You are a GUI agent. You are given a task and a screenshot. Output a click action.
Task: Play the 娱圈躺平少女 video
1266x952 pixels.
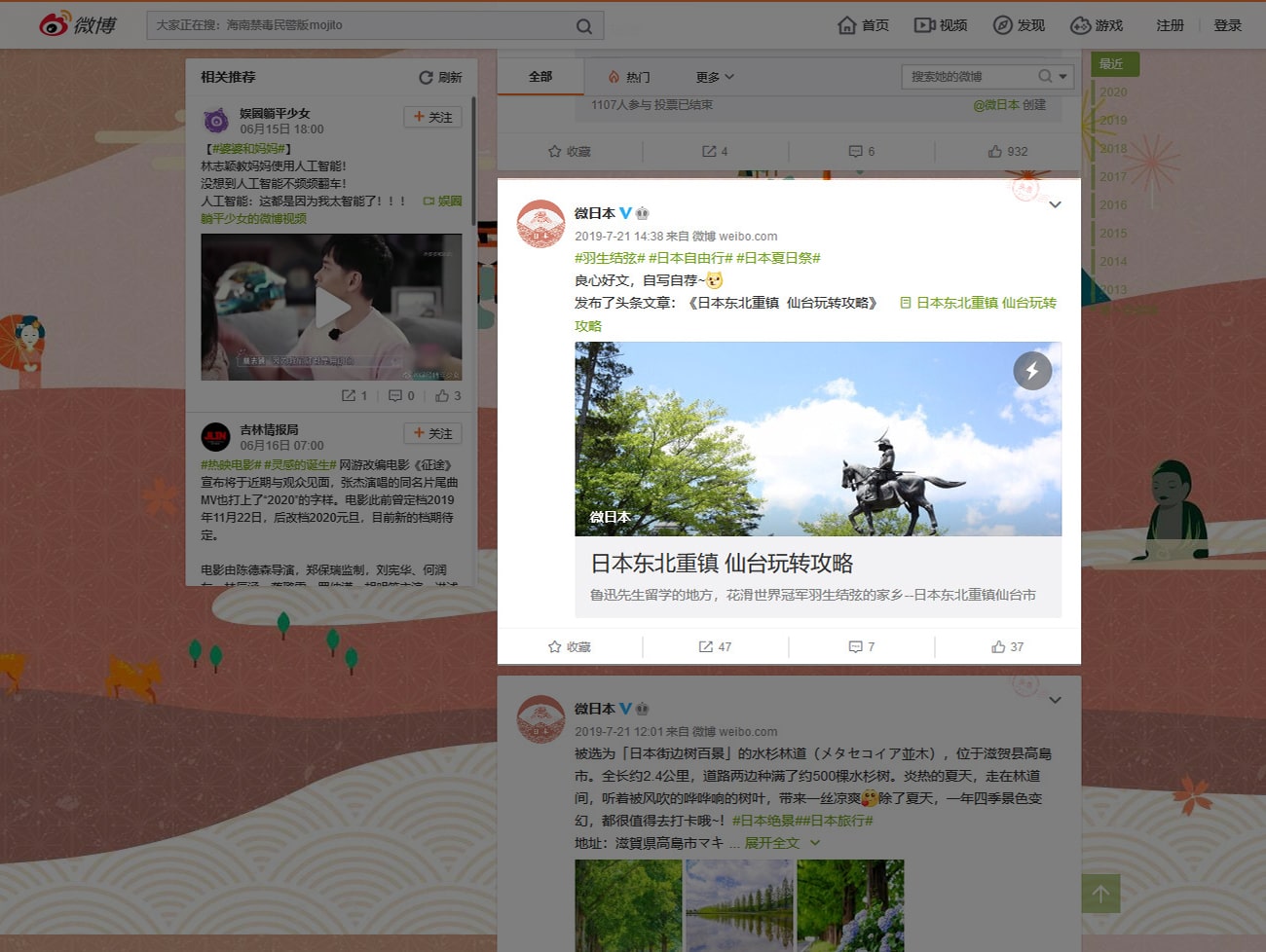tap(332, 308)
